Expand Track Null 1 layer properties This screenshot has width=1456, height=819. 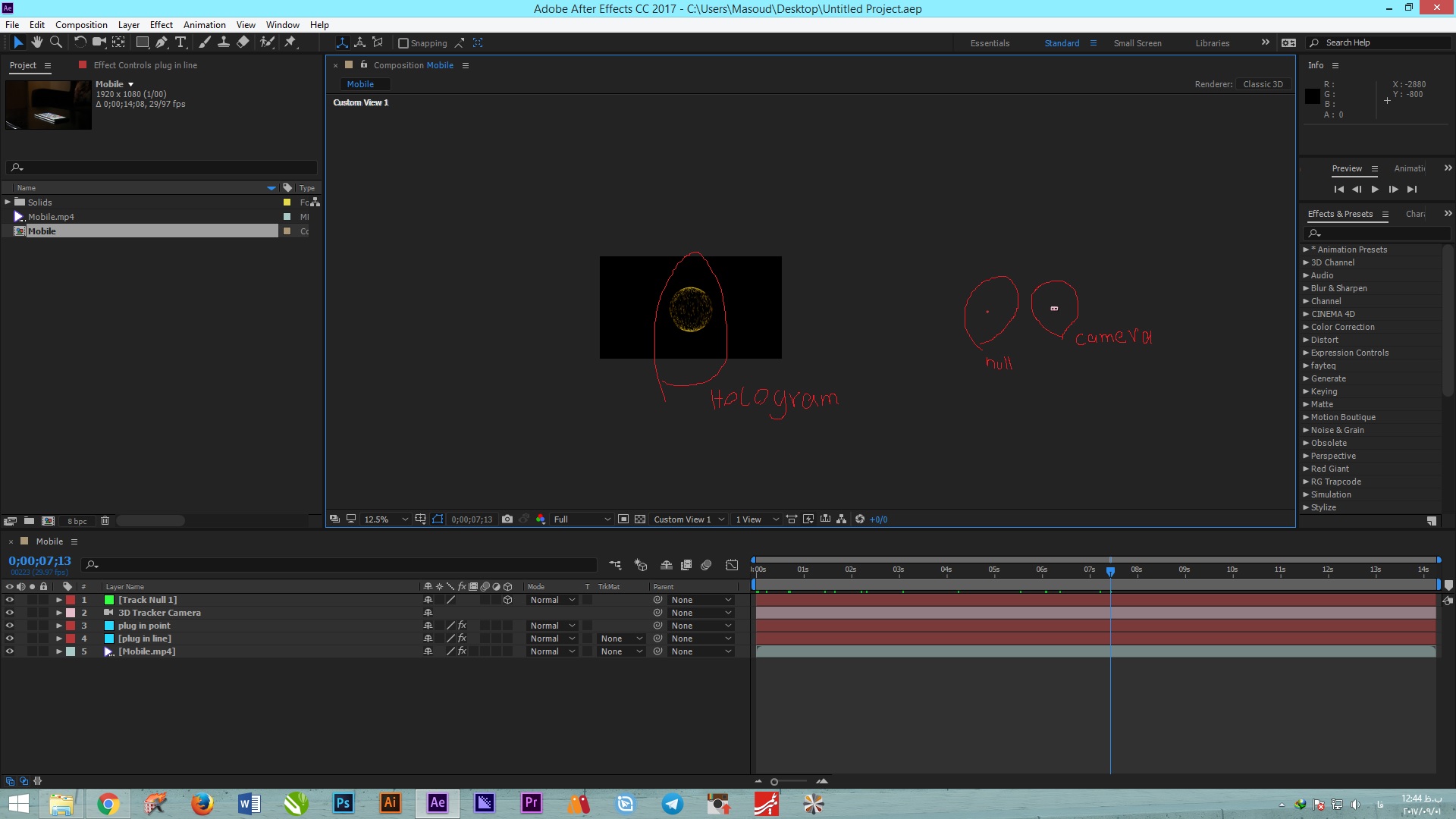[59, 600]
